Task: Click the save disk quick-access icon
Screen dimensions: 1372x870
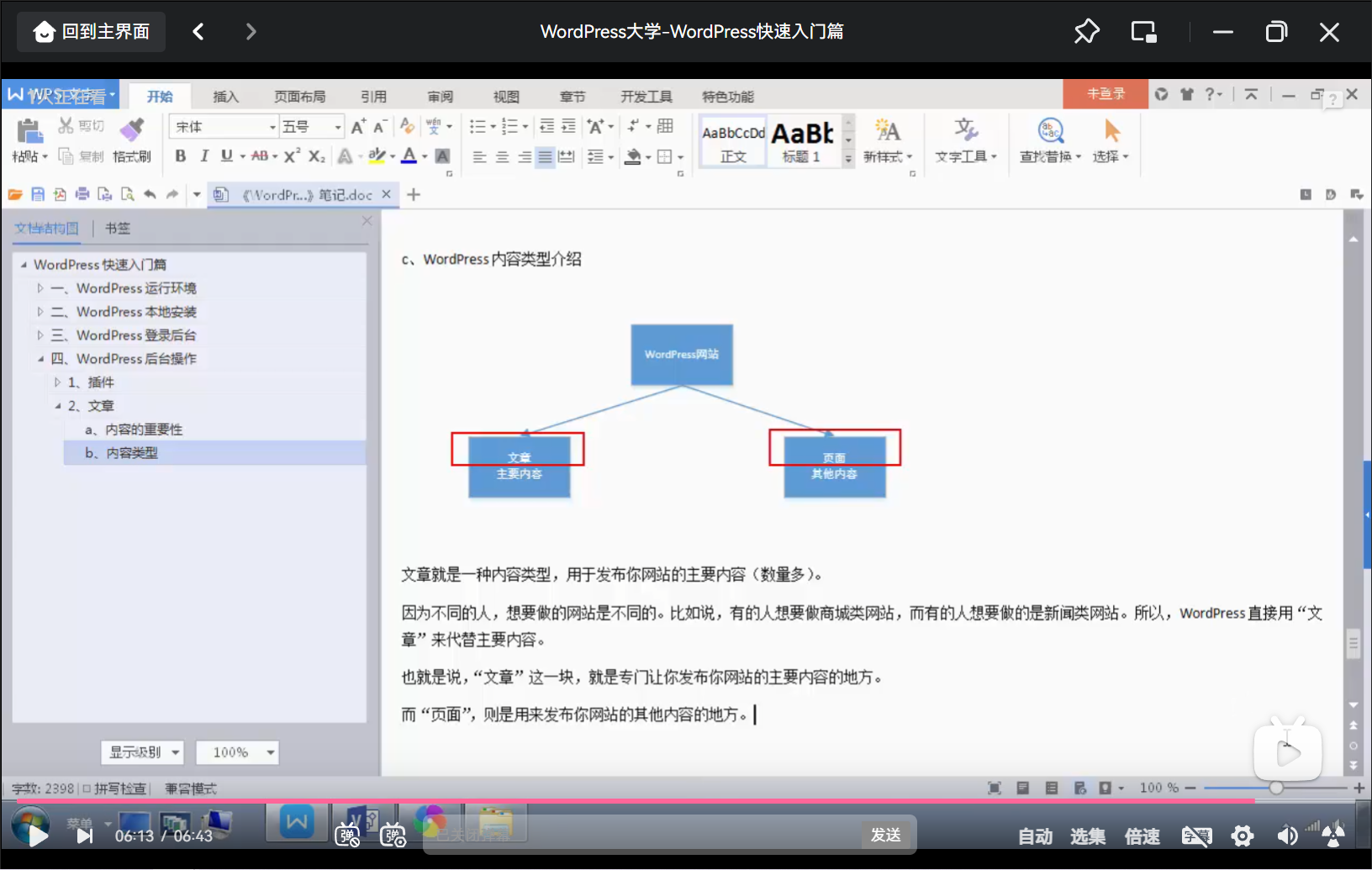Action: coord(38,195)
